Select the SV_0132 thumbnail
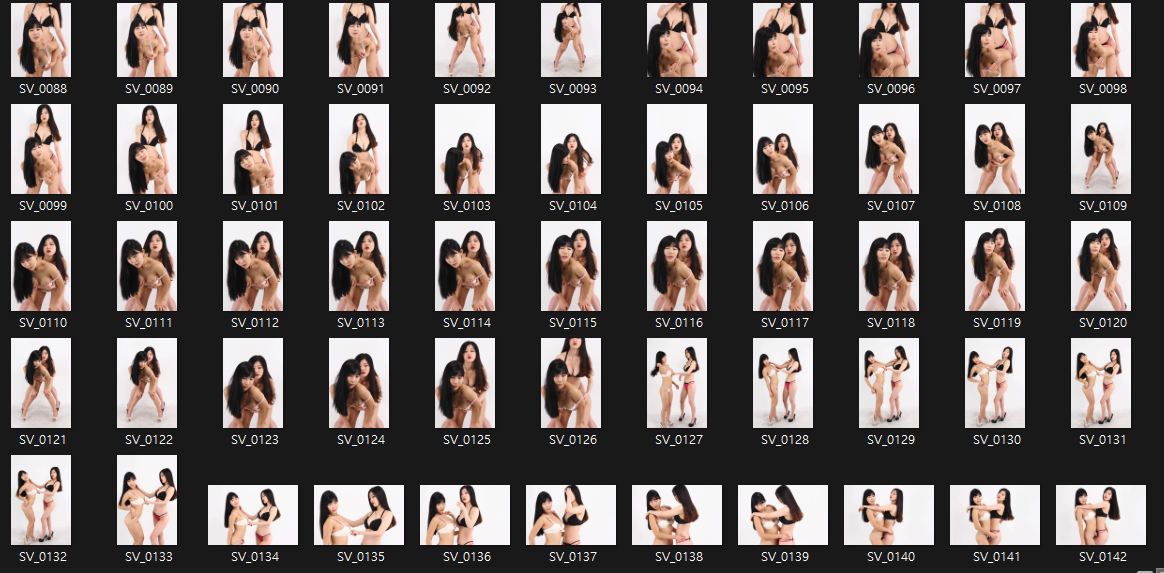The height and width of the screenshot is (573, 1164). pyautogui.click(x=41, y=501)
